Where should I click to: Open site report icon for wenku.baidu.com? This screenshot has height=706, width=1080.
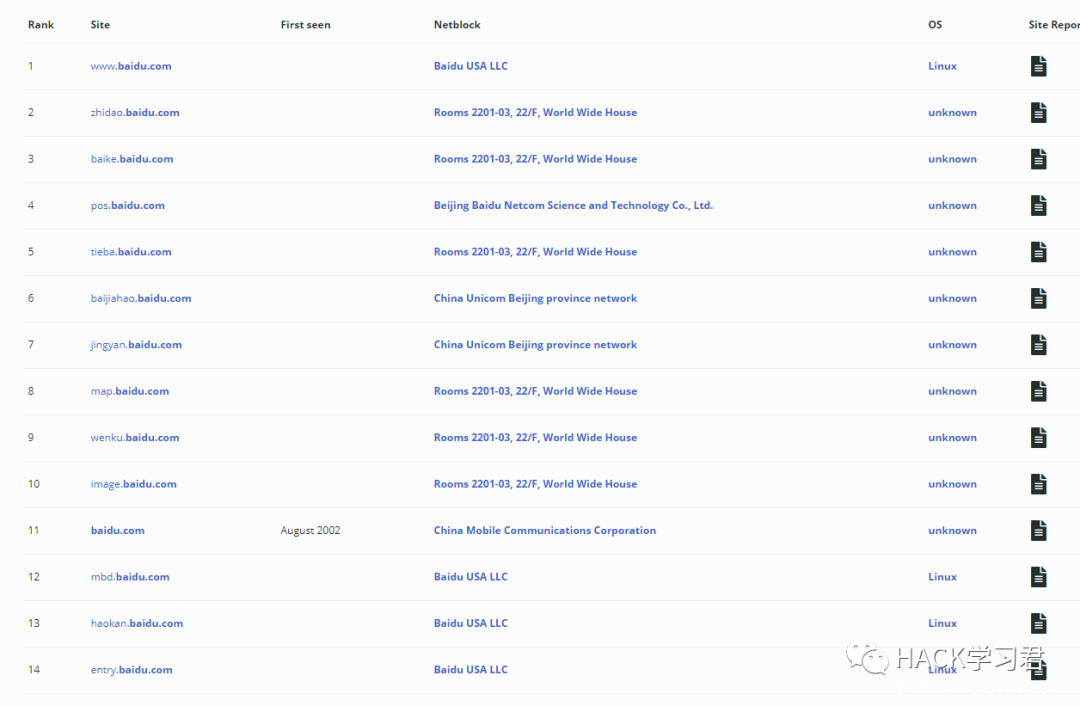coord(1039,437)
